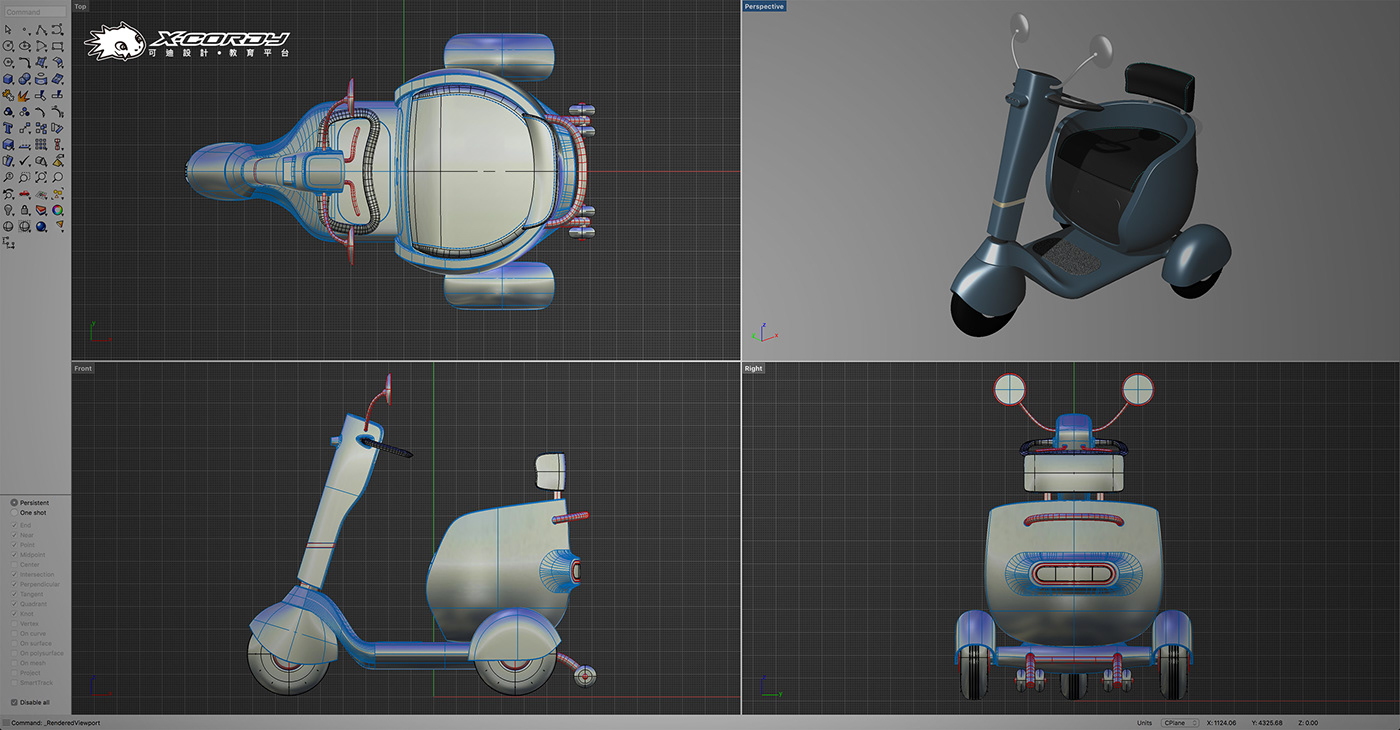Screen dimensions: 1400x730
Task: Click the orange Explode tool icon
Action: tap(24, 96)
